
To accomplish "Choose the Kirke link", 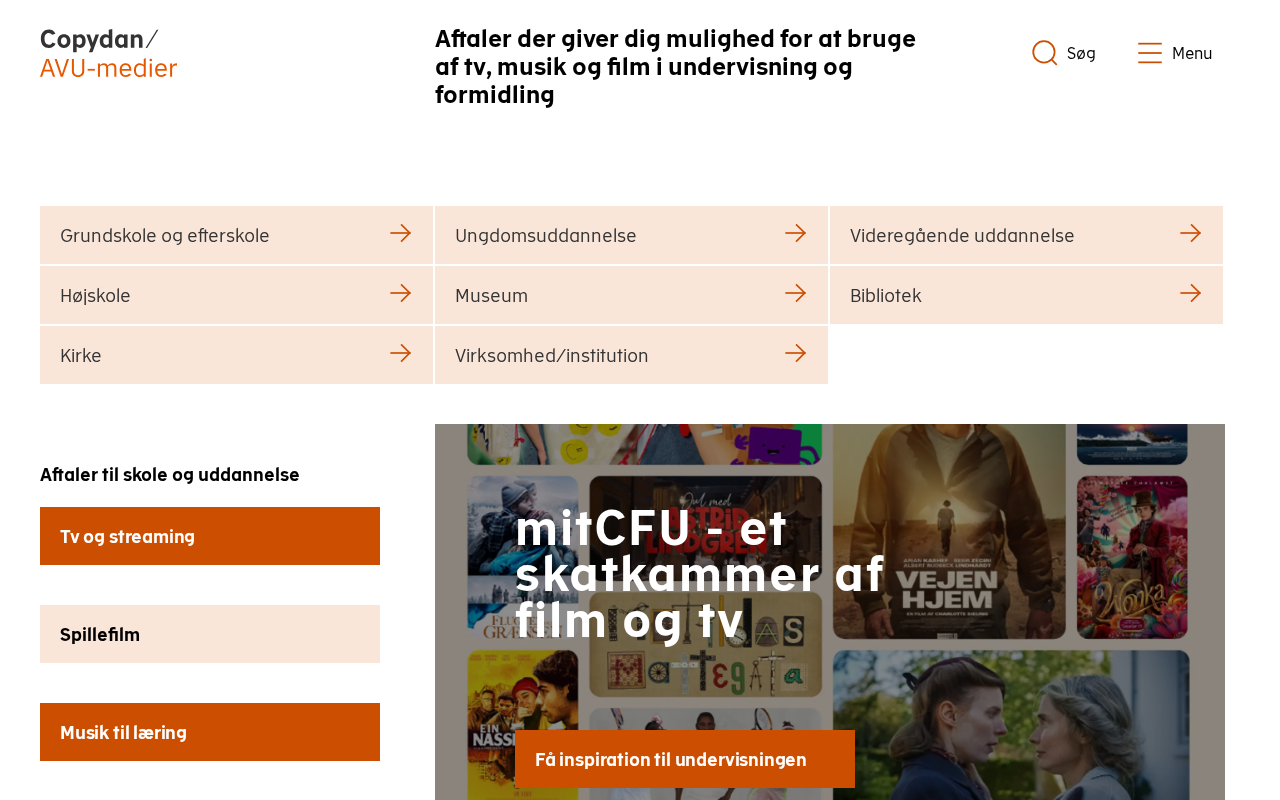I will click(236, 355).
